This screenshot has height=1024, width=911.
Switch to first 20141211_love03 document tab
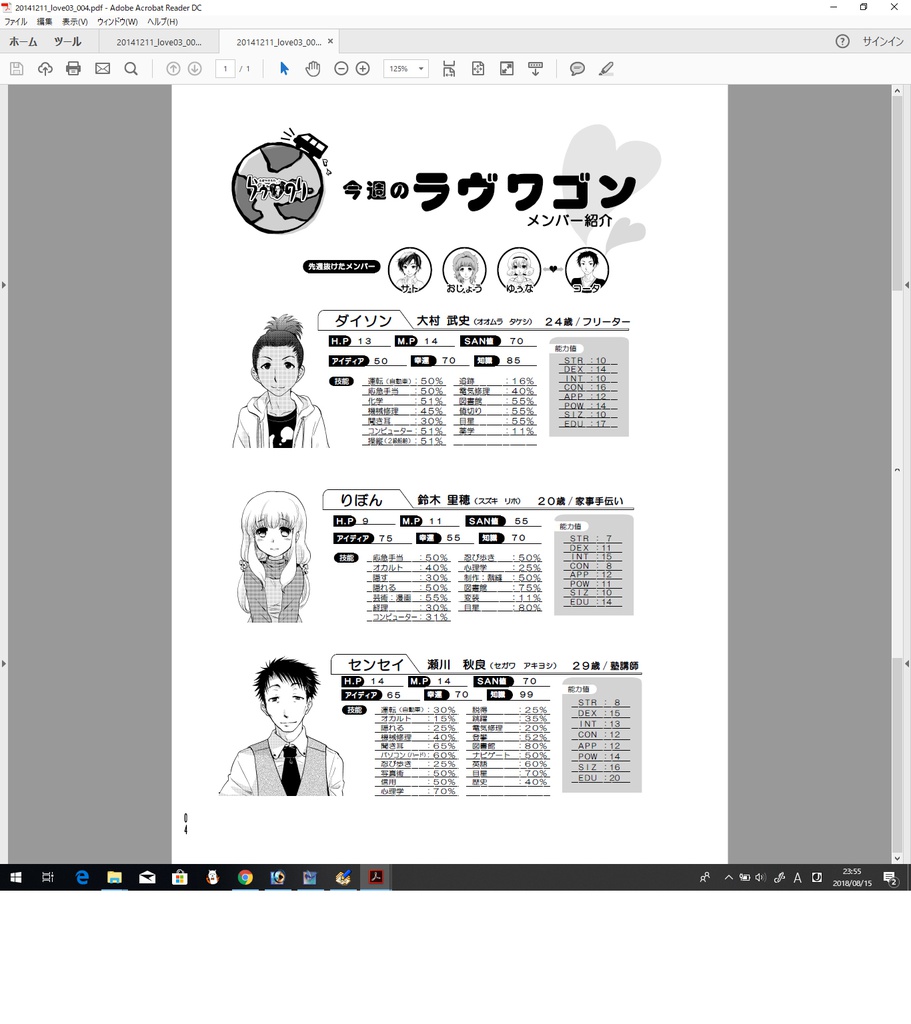coord(159,42)
